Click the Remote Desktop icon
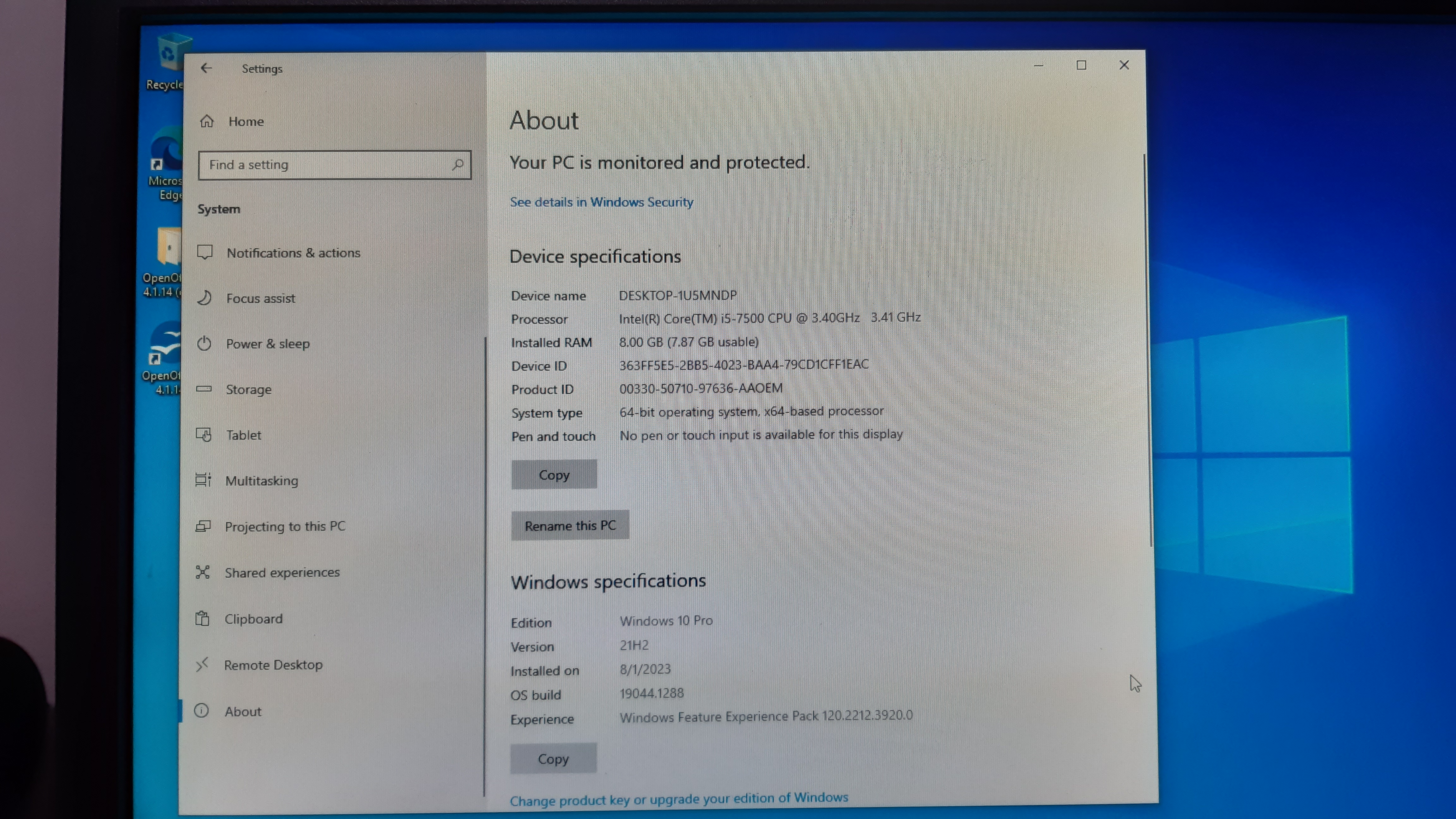Viewport: 1456px width, 819px height. tap(202, 665)
